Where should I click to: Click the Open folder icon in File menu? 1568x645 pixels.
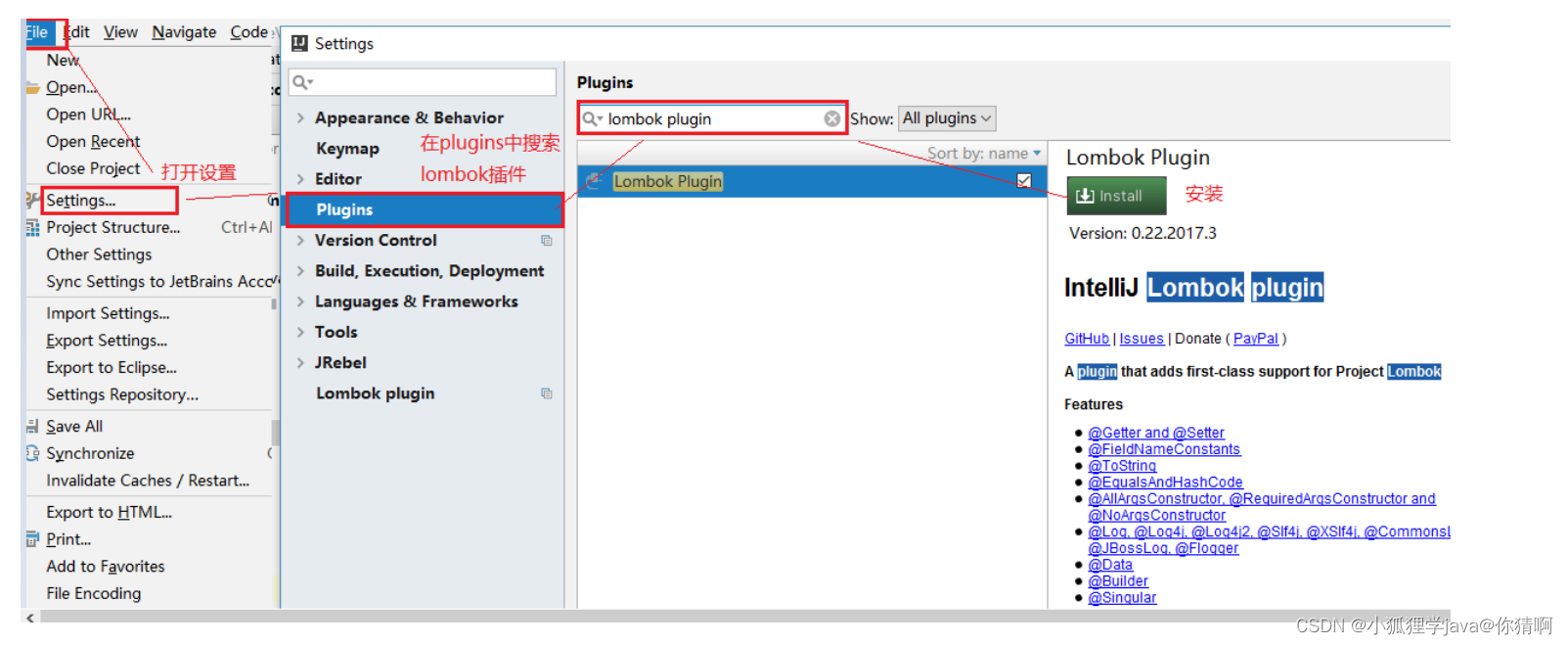pyautogui.click(x=33, y=87)
